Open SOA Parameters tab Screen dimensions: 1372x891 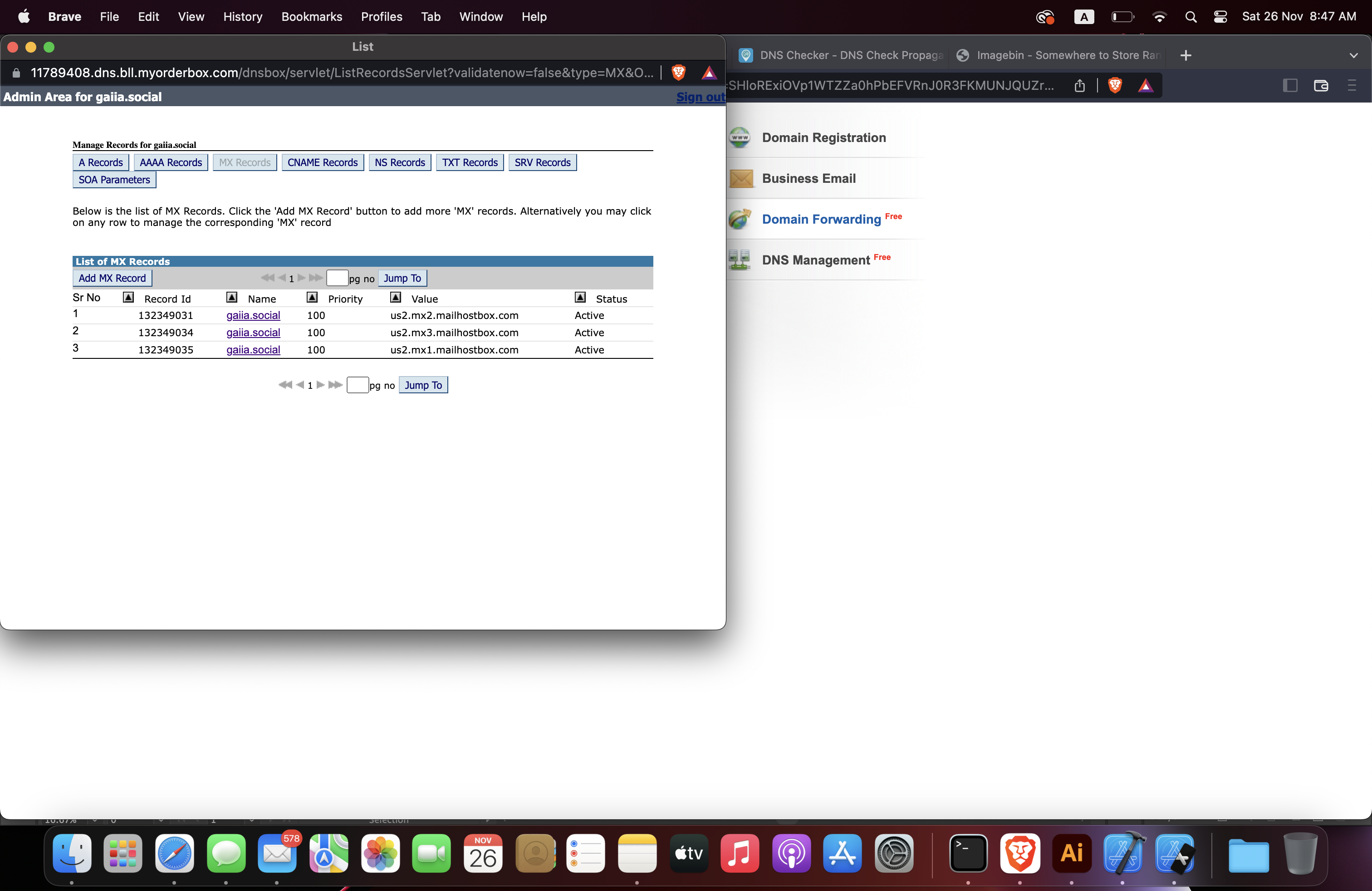tap(114, 180)
